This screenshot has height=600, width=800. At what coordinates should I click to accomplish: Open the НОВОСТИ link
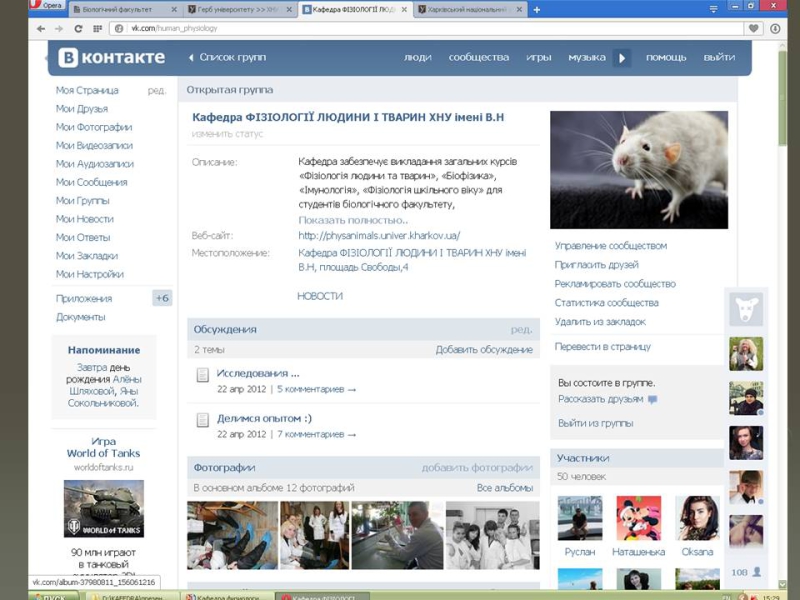pyautogui.click(x=320, y=296)
